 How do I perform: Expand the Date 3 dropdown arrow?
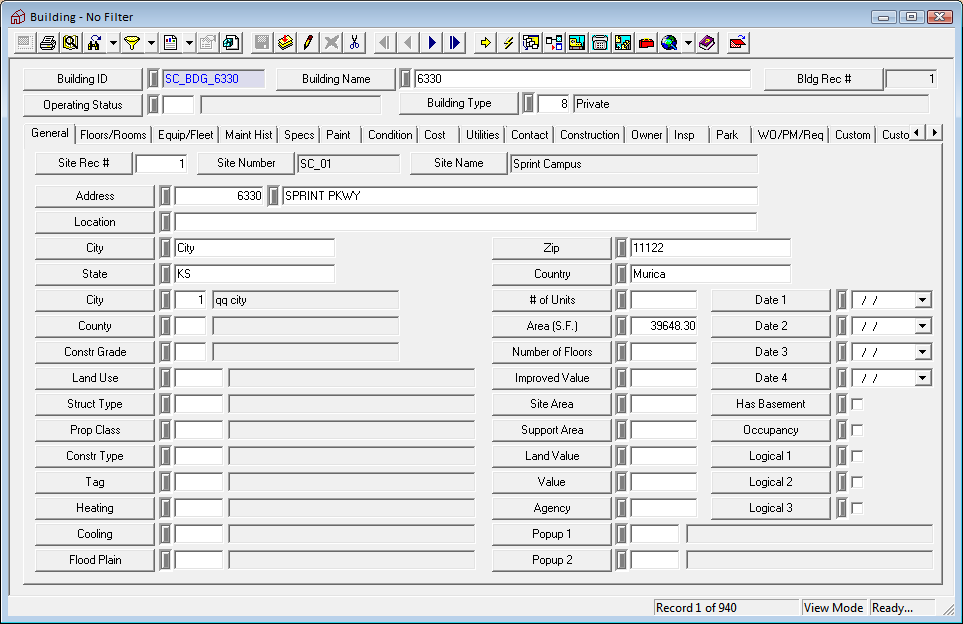pos(922,352)
